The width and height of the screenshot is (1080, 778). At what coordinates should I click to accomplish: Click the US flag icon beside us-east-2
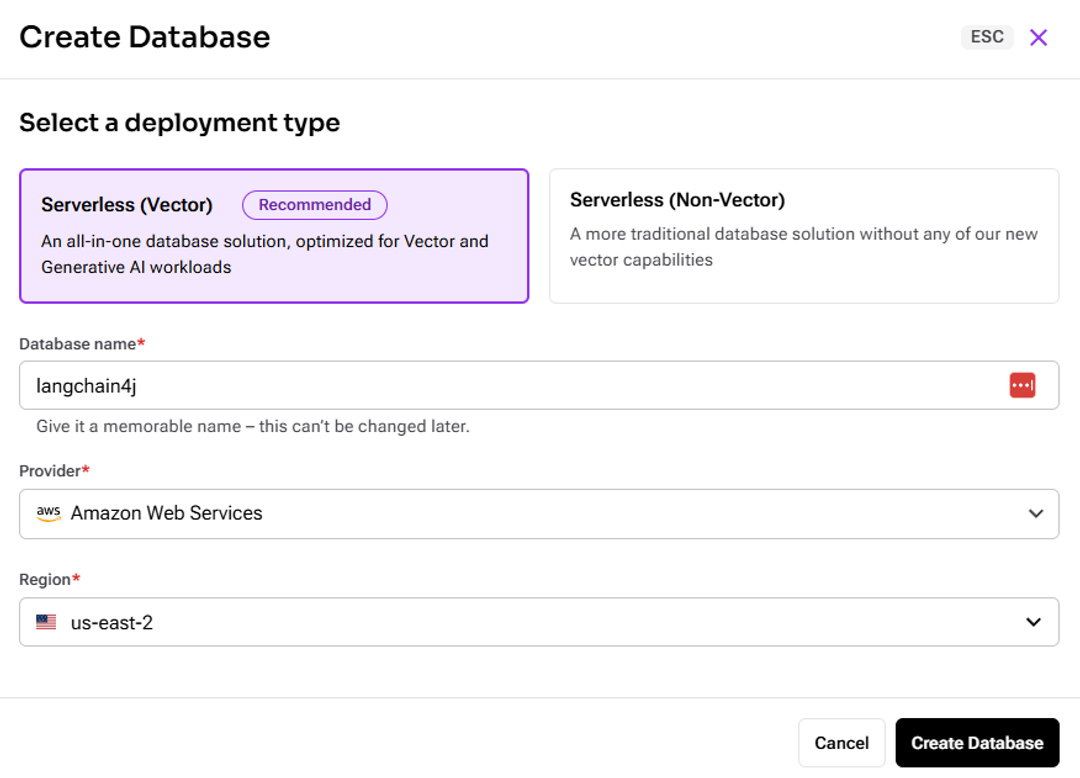coord(46,621)
